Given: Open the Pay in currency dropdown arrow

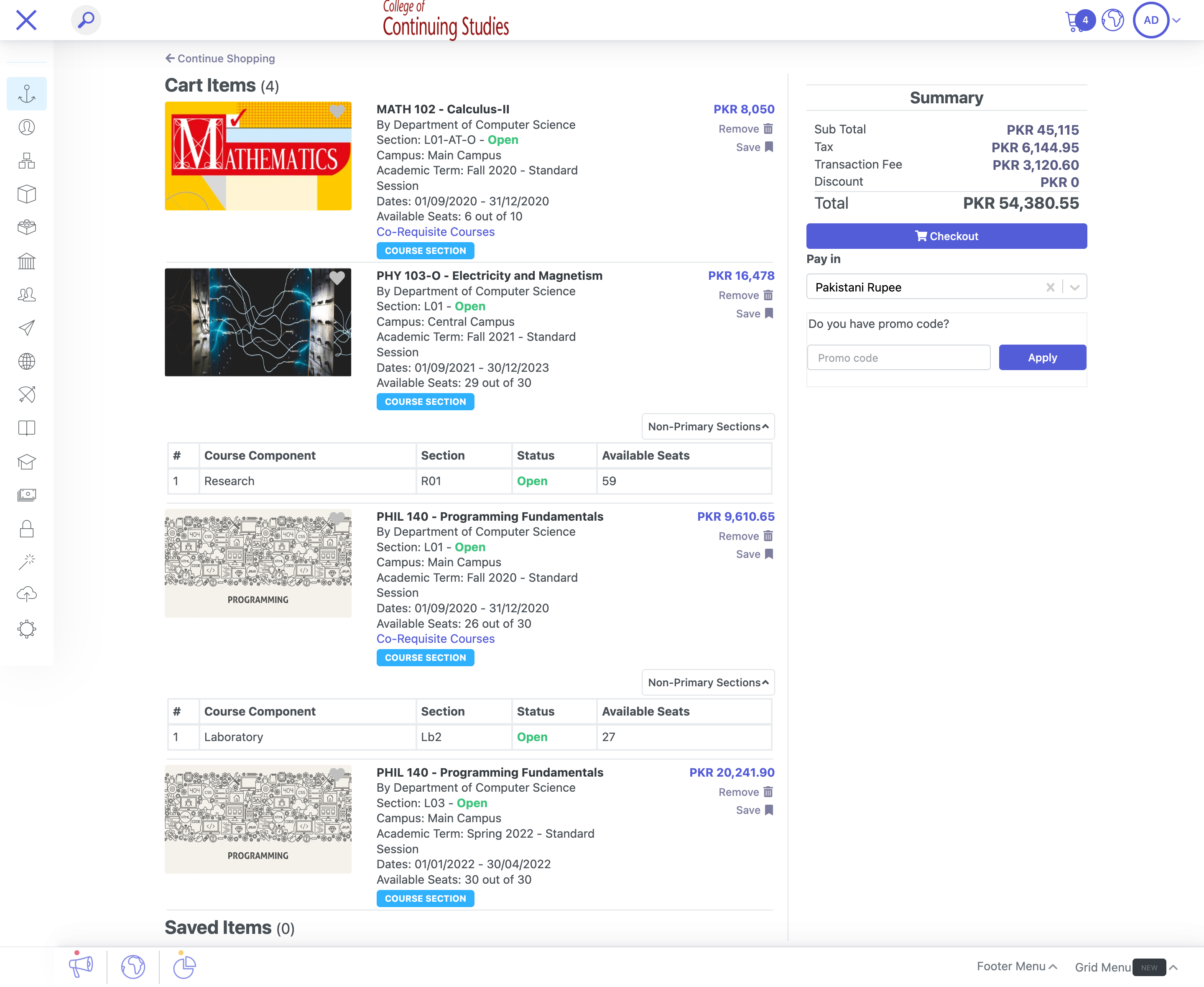Looking at the screenshot, I should [x=1074, y=287].
